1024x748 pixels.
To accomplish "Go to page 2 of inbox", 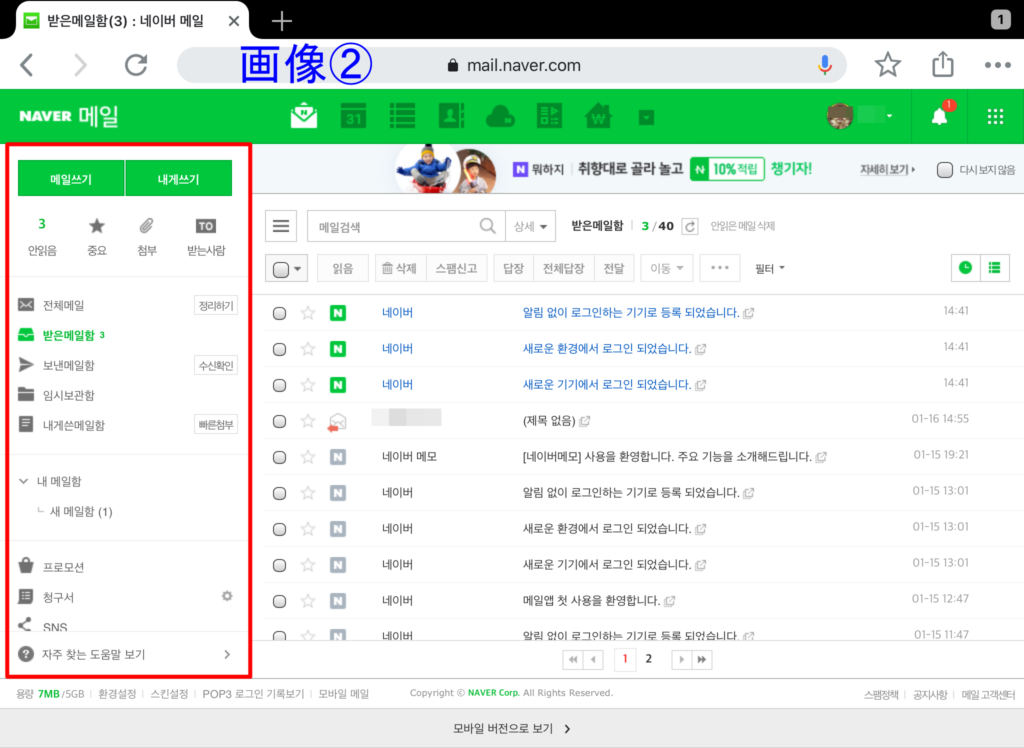I will (x=648, y=659).
